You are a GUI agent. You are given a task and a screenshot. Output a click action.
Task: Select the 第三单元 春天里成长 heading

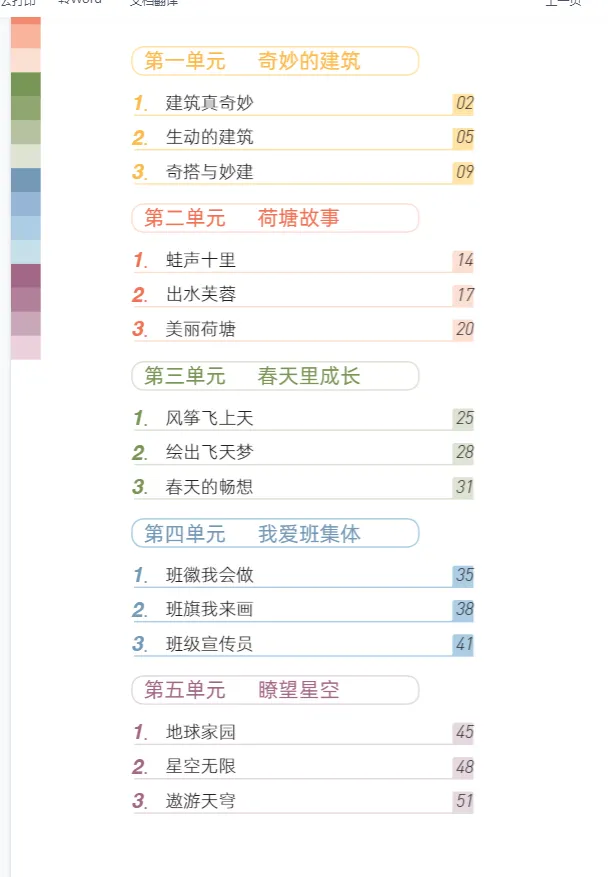pyautogui.click(x=274, y=376)
